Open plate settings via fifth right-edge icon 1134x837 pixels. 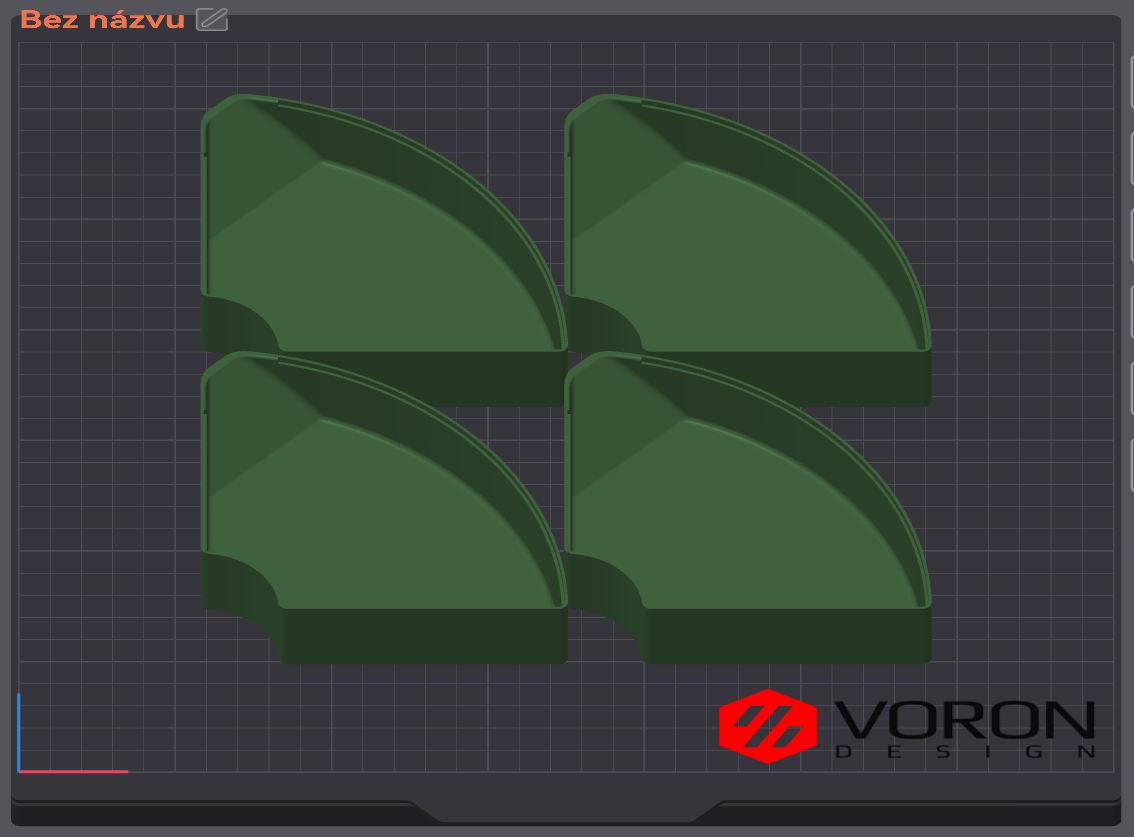point(1131,388)
